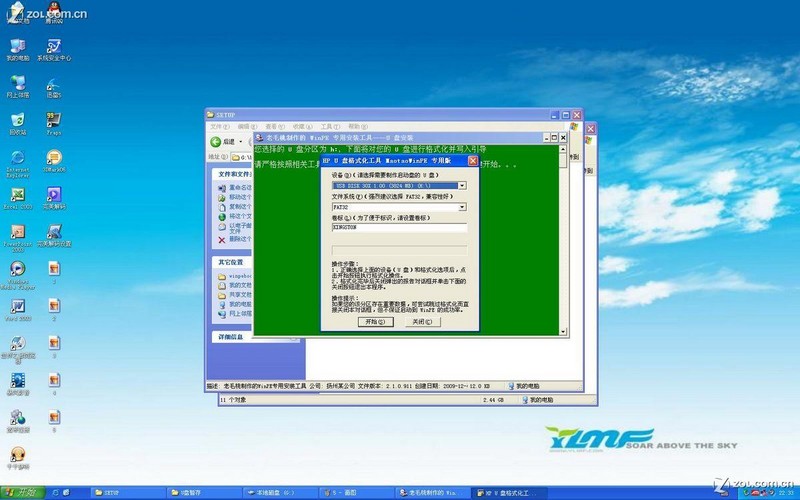The width and height of the screenshot is (800, 500).
Task: Open 编辑 menu in SETUP window
Action: [x=247, y=127]
